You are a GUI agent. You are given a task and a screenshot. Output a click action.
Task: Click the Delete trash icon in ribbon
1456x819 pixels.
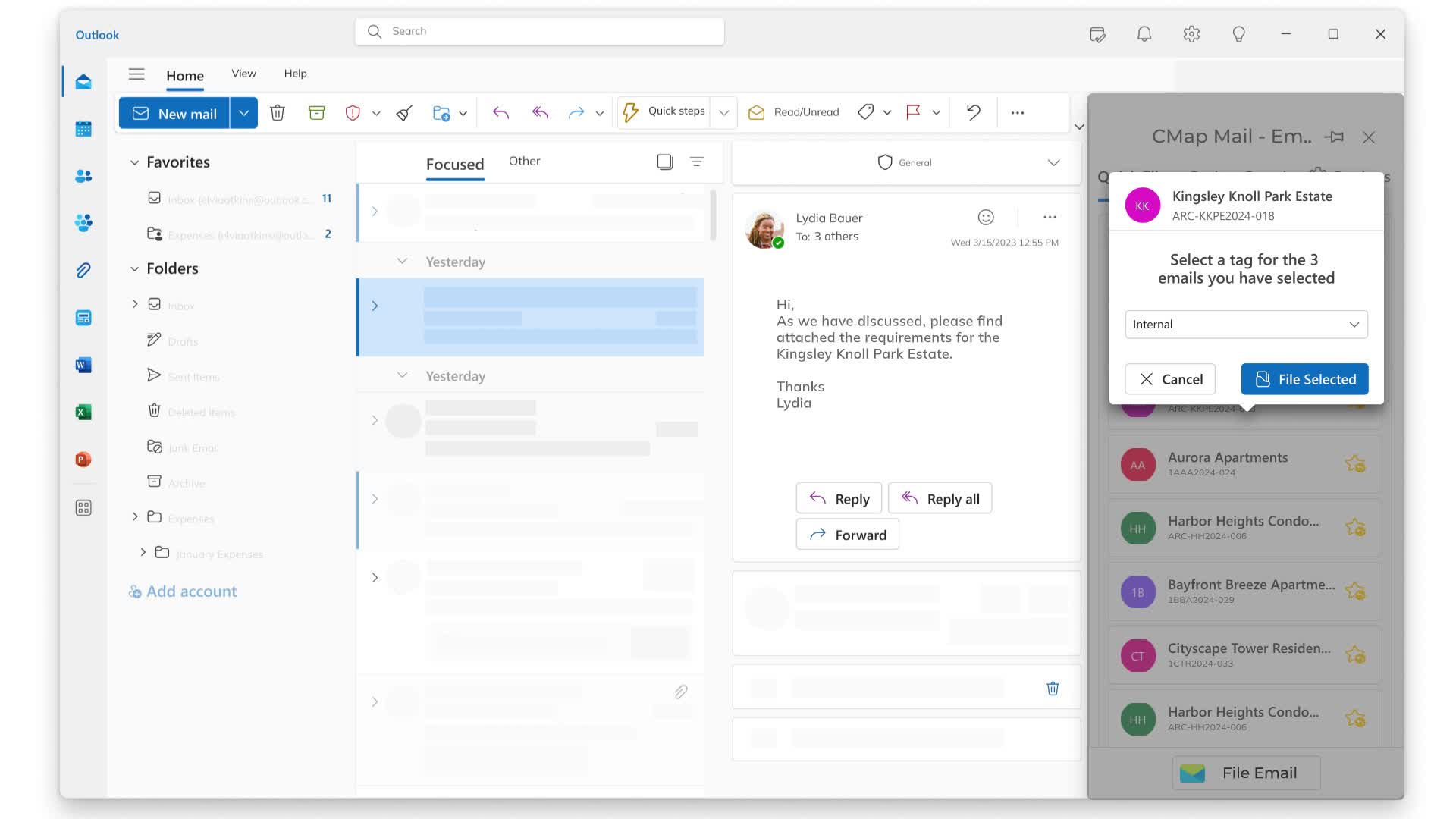[278, 113]
